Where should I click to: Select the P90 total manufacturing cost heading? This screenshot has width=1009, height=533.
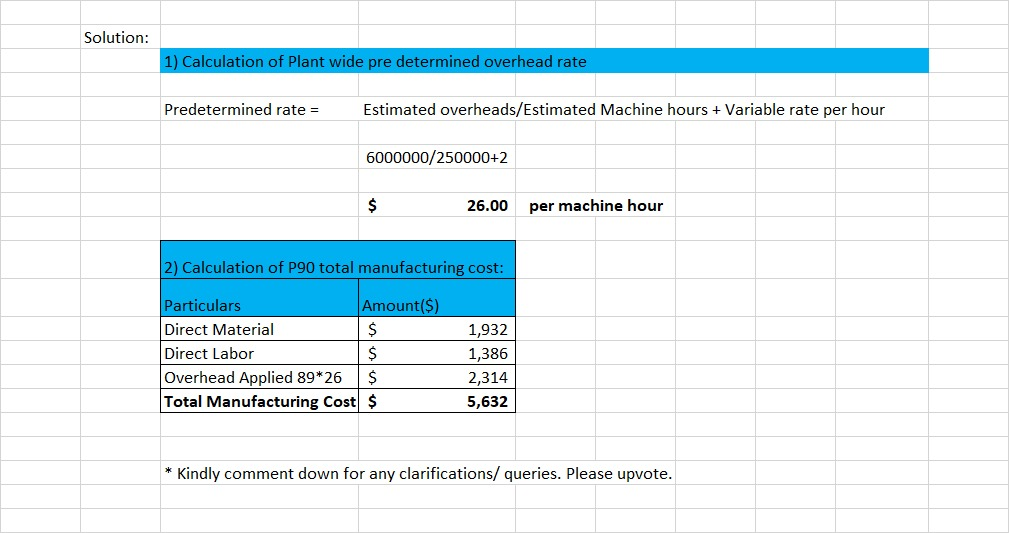338,260
